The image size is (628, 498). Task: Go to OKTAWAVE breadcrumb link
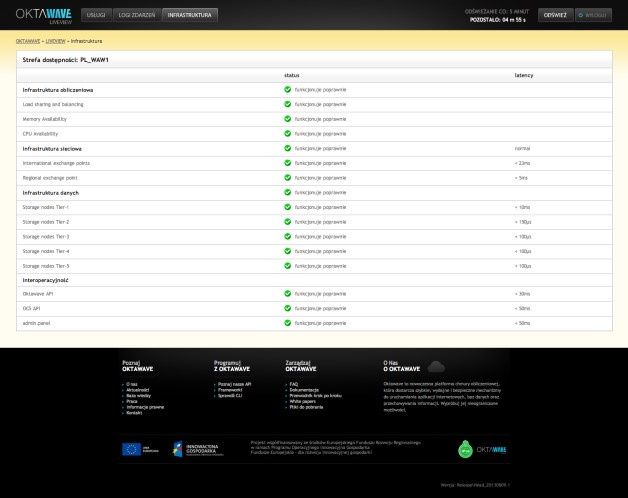pos(28,41)
